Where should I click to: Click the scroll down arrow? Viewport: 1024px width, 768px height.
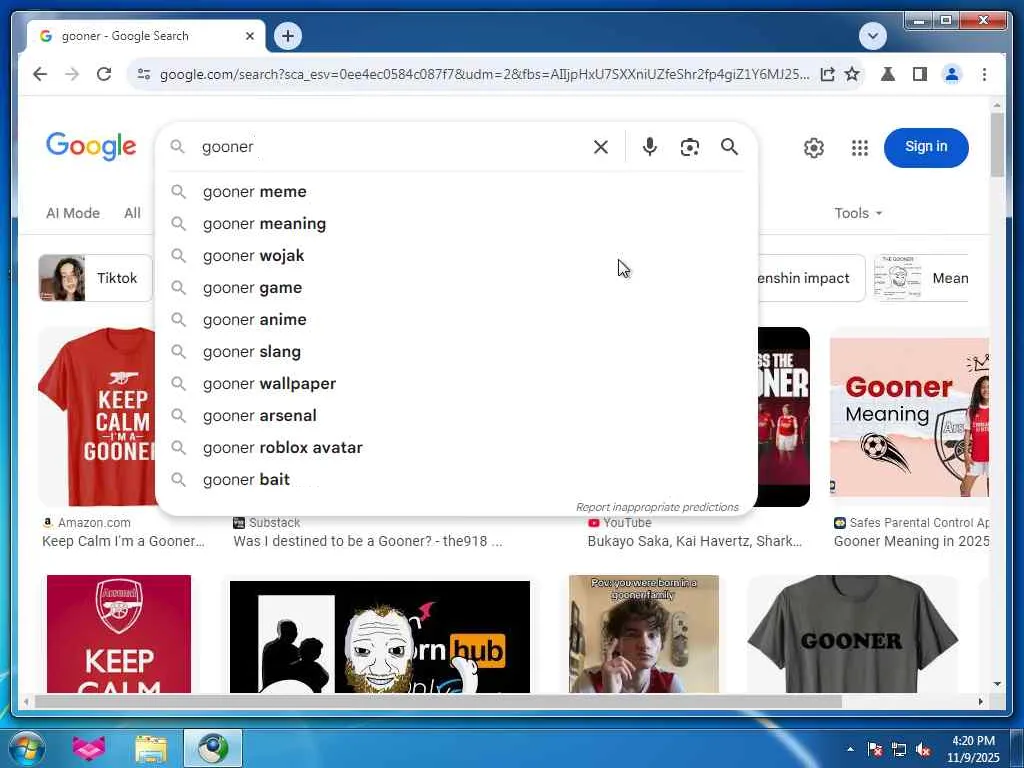tap(997, 684)
